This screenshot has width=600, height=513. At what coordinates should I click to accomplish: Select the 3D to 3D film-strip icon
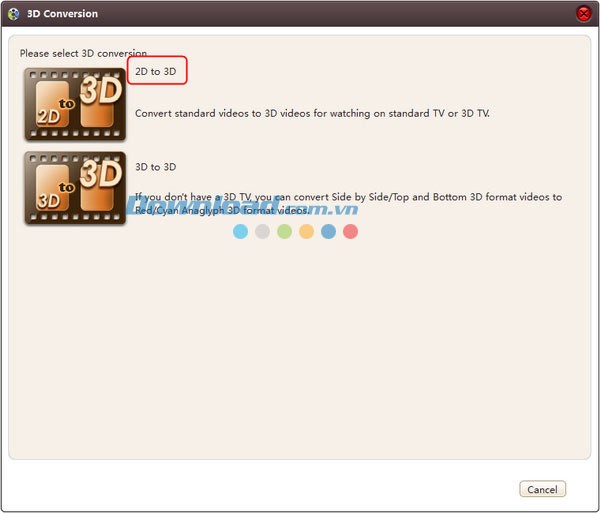click(75, 188)
